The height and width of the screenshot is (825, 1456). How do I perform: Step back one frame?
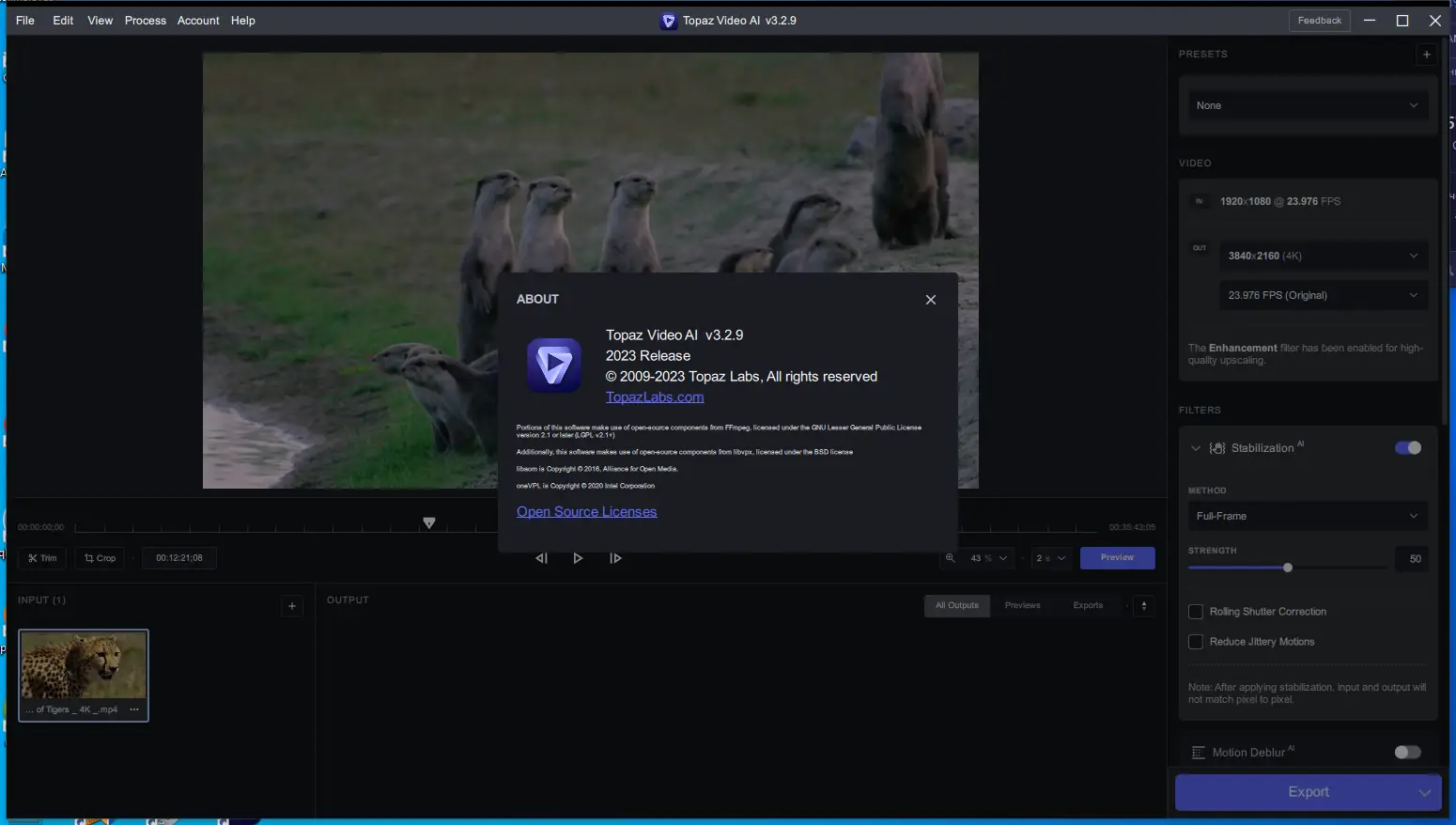point(541,558)
